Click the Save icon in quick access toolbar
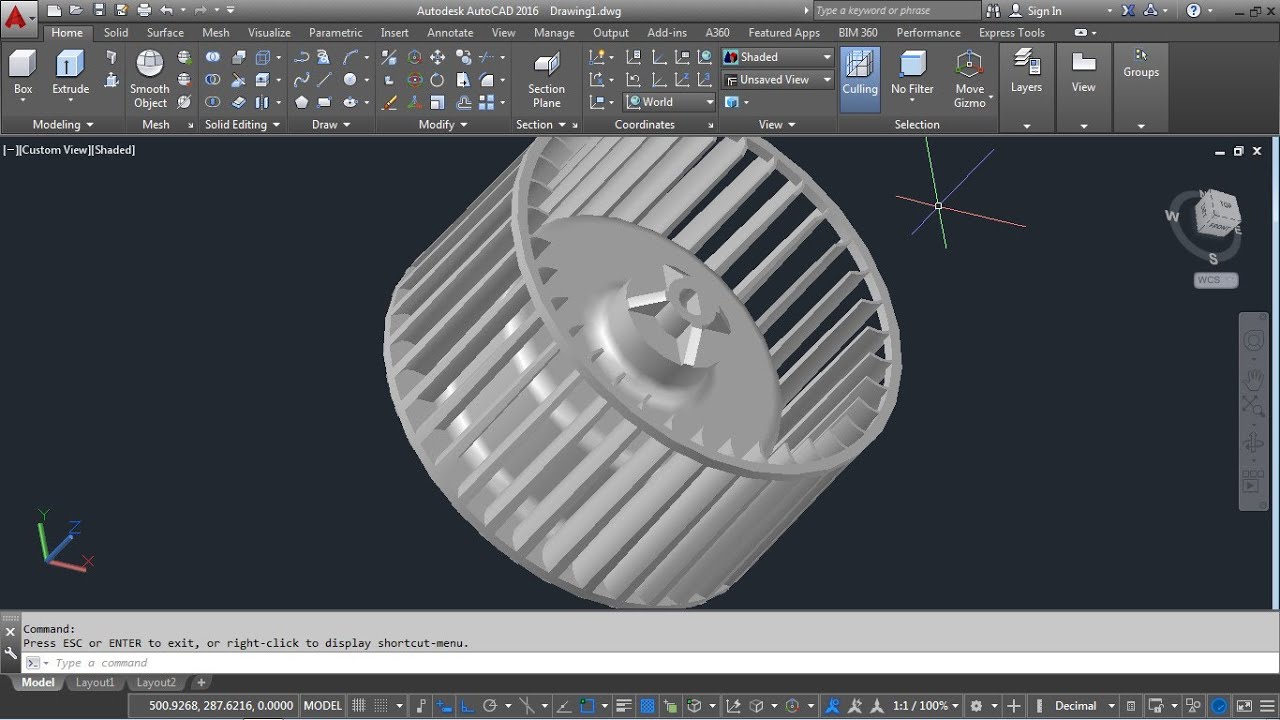This screenshot has height=720, width=1280. pyautogui.click(x=99, y=10)
